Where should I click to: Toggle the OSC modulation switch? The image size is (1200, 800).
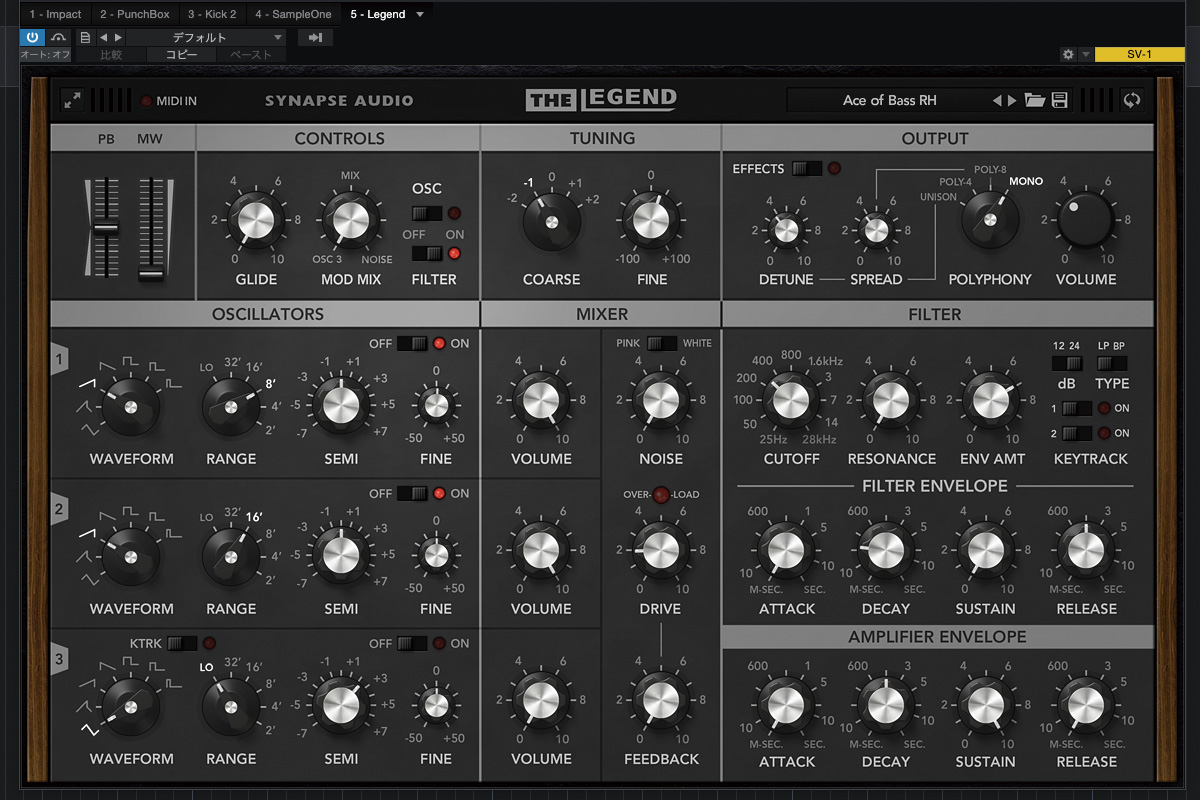[x=427, y=213]
